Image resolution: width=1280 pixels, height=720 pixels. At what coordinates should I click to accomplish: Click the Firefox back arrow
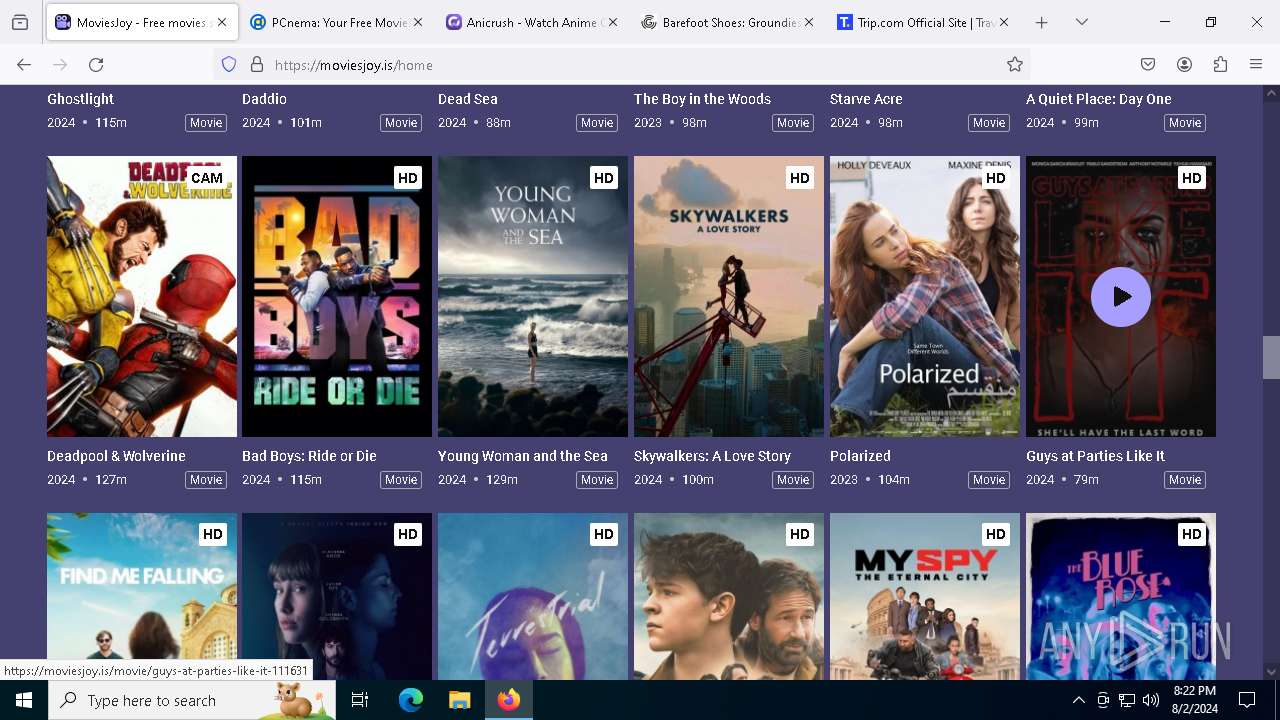pos(24,64)
